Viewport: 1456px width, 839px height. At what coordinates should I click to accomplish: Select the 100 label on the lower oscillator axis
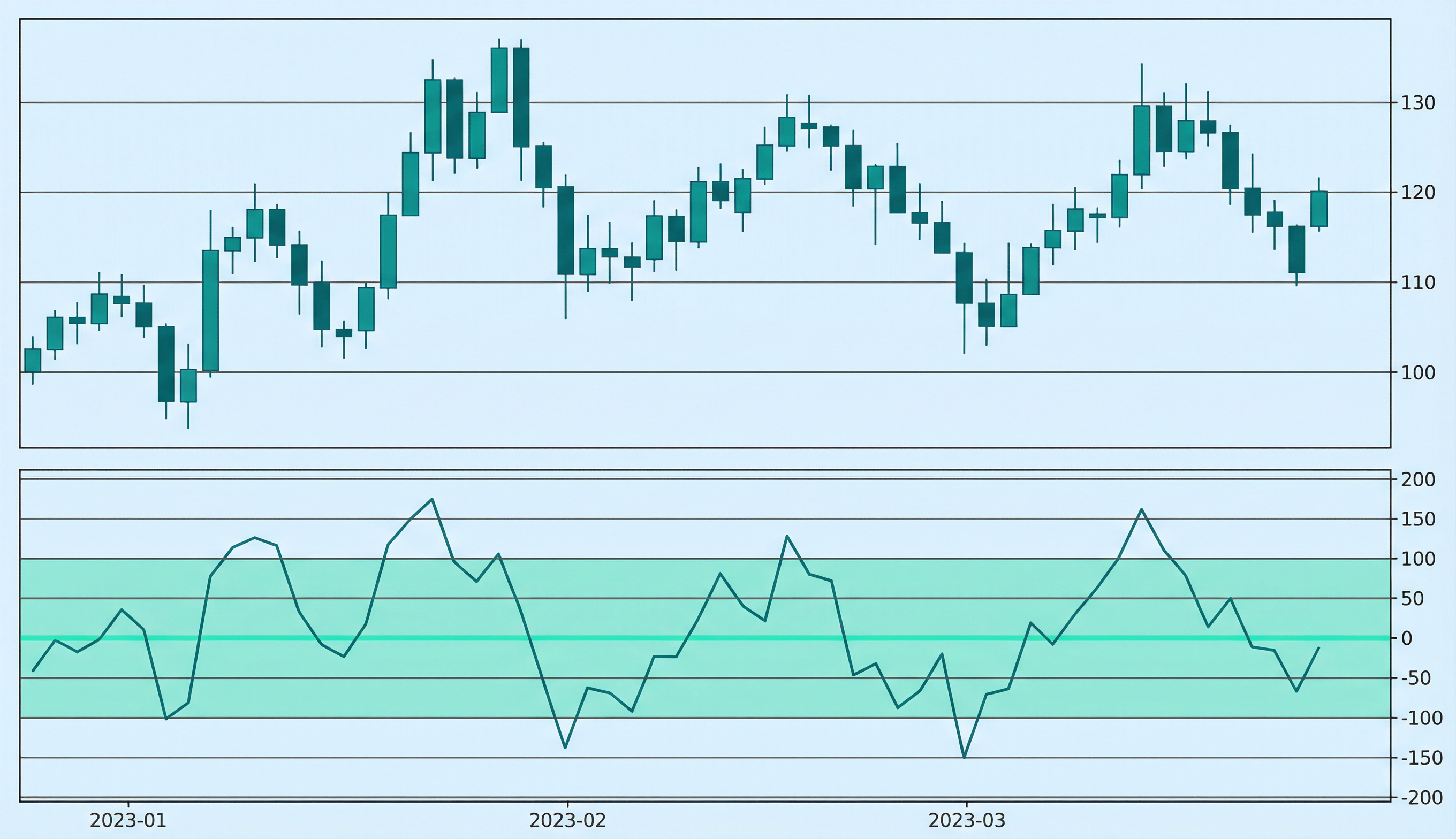coord(1419,559)
